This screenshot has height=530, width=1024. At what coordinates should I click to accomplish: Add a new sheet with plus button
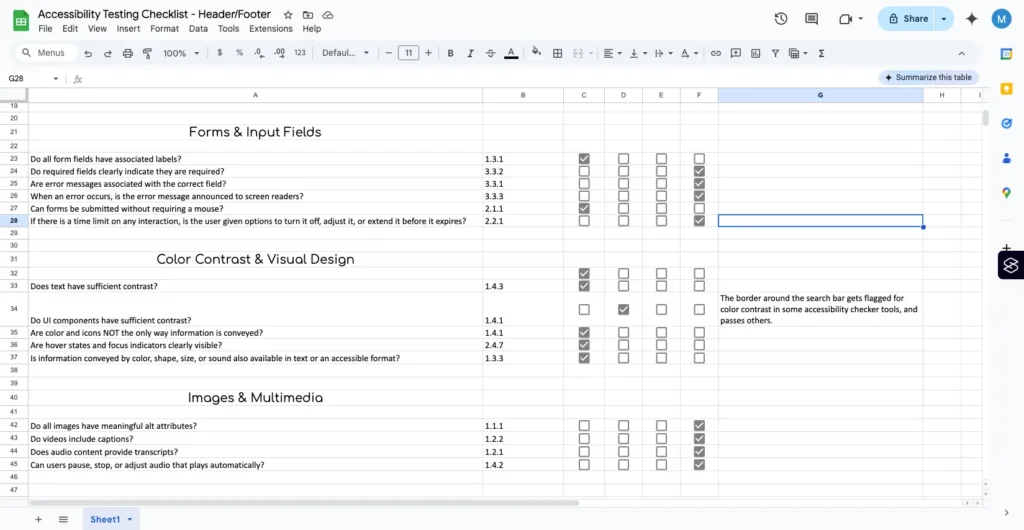coord(39,520)
